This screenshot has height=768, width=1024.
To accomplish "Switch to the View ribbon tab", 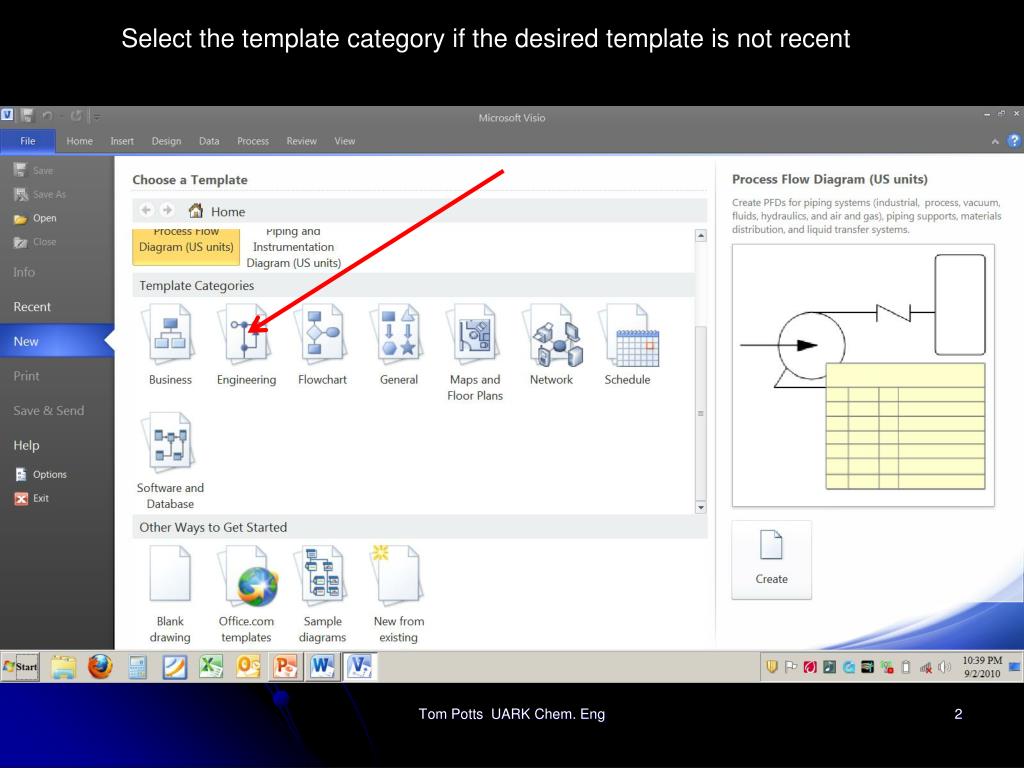I will click(344, 141).
